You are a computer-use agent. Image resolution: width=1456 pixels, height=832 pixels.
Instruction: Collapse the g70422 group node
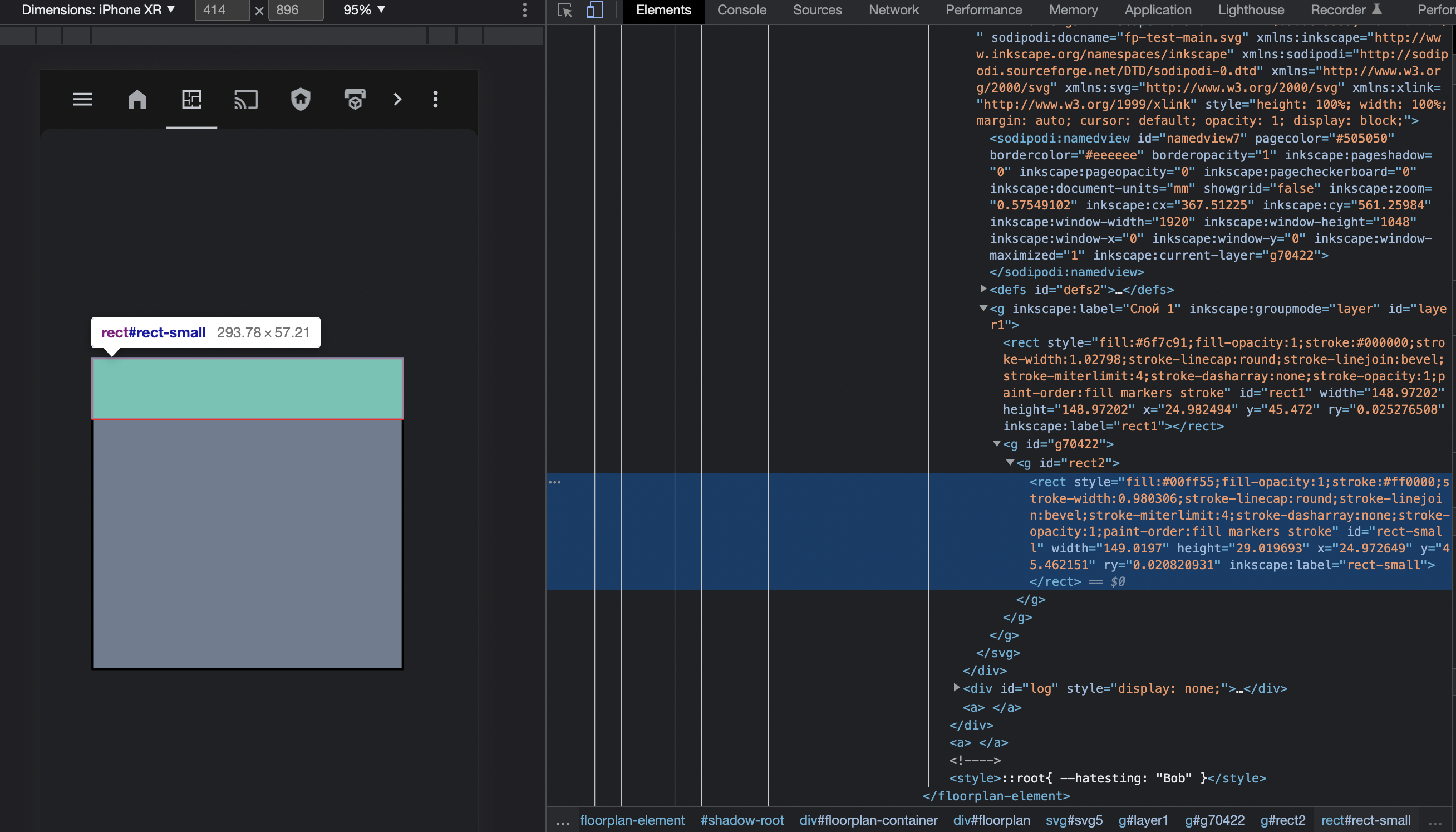pos(996,443)
